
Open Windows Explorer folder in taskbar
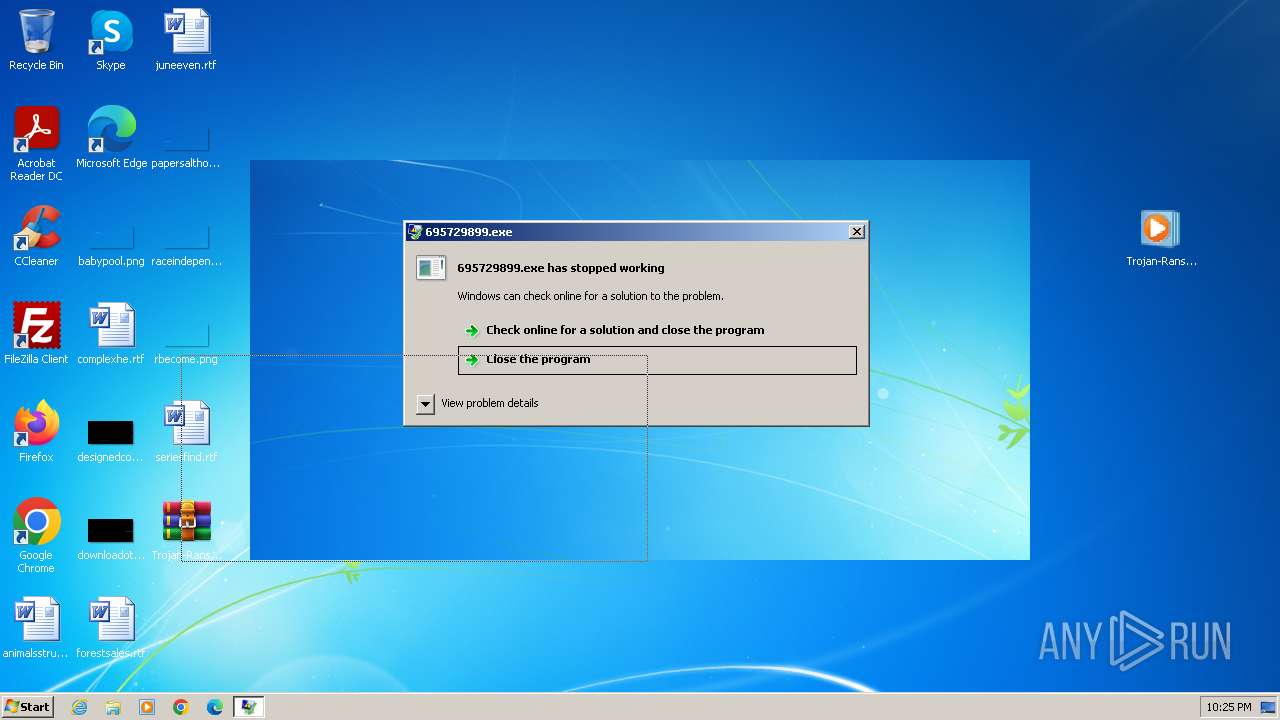(x=113, y=707)
